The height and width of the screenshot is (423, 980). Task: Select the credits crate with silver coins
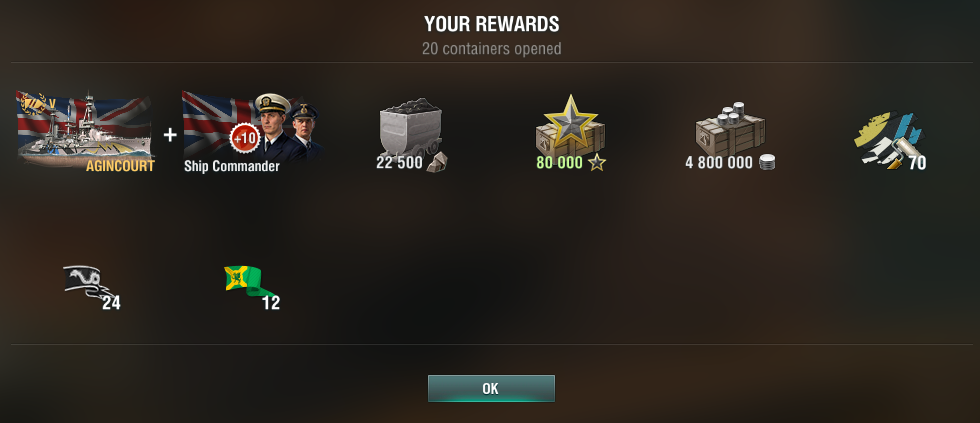pyautogui.click(x=730, y=128)
